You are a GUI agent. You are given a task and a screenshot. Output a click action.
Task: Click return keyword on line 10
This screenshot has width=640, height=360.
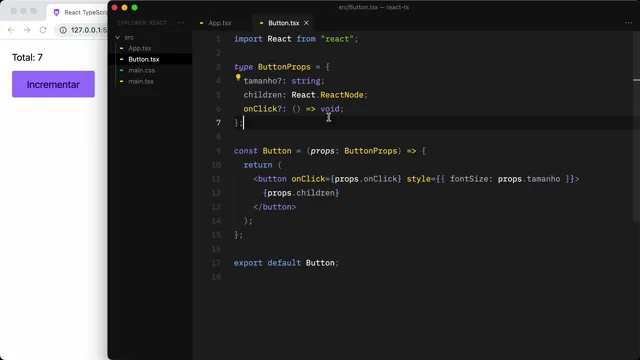click(258, 165)
